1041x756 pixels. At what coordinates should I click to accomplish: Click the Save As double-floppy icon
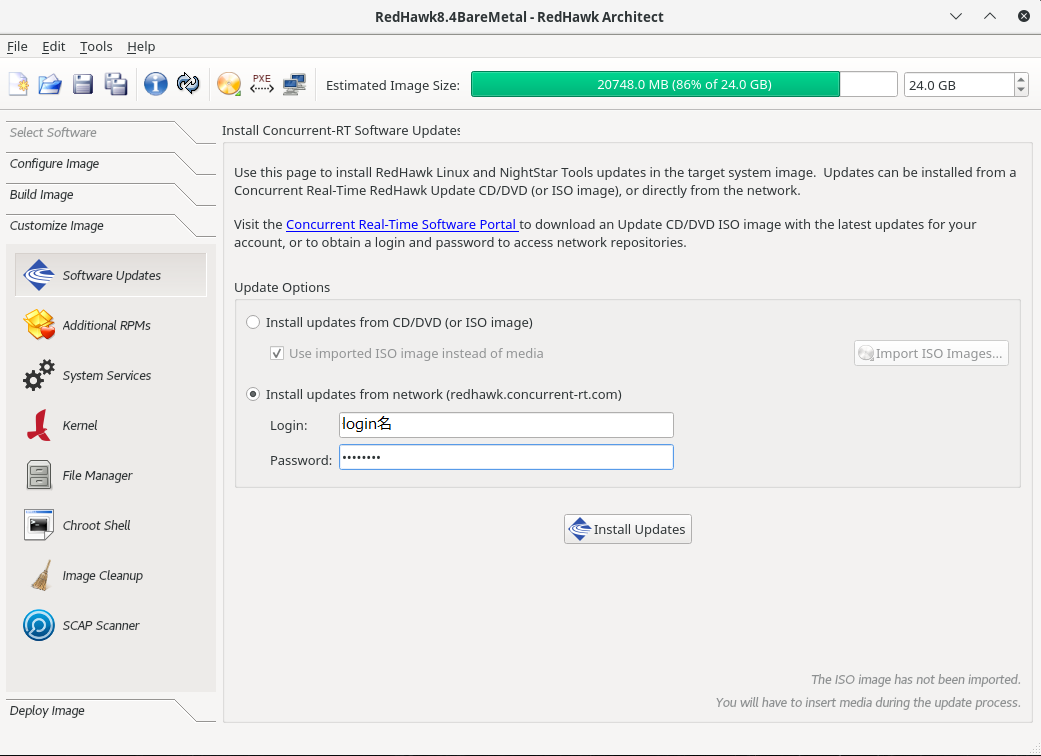(116, 84)
